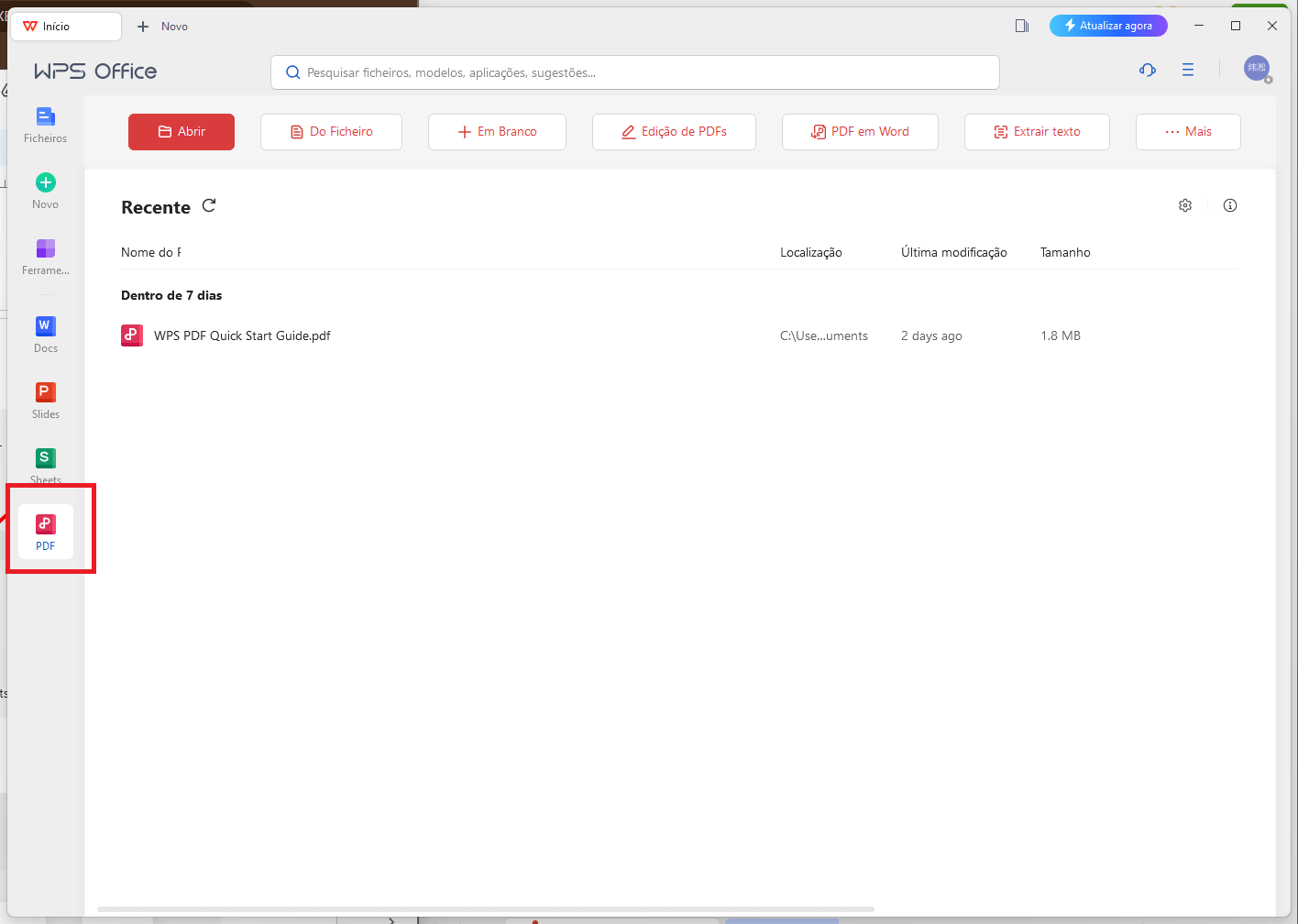Open the customer support headset icon
This screenshot has height=924, width=1298.
pyautogui.click(x=1148, y=70)
